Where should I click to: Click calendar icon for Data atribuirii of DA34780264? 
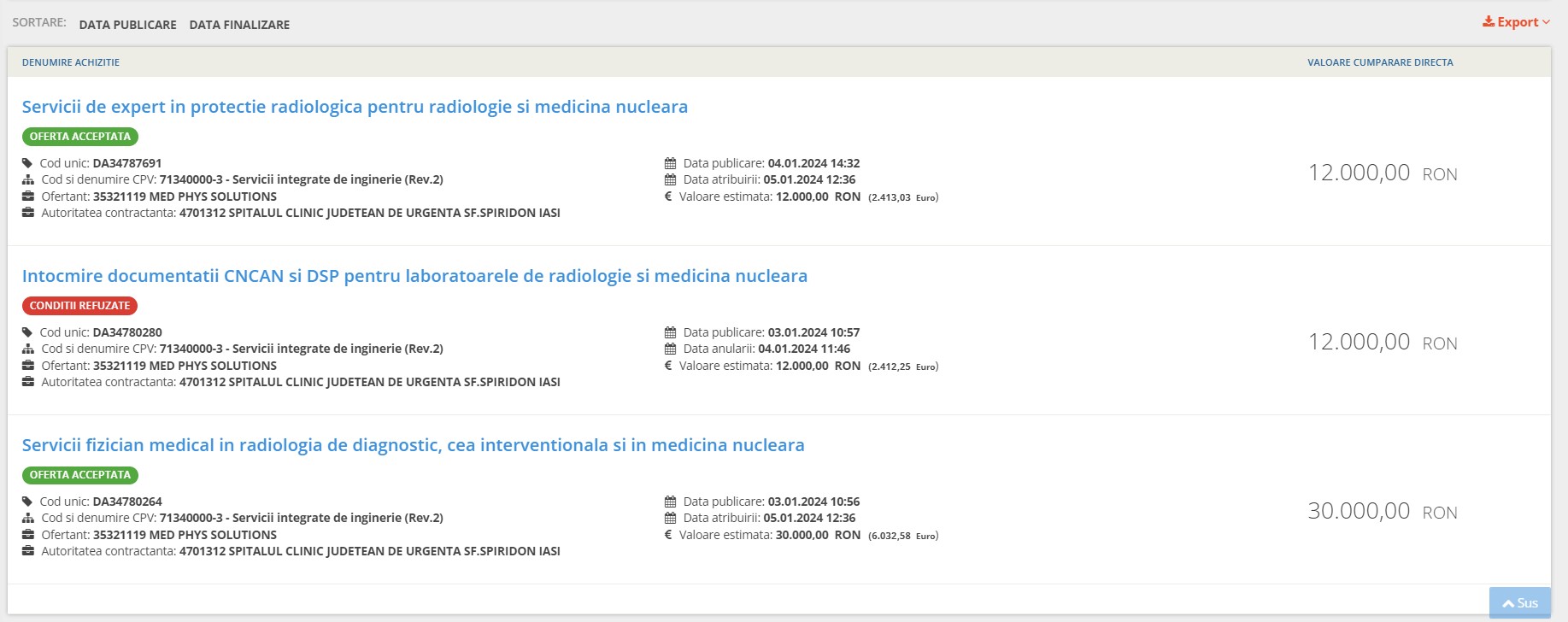point(670,518)
